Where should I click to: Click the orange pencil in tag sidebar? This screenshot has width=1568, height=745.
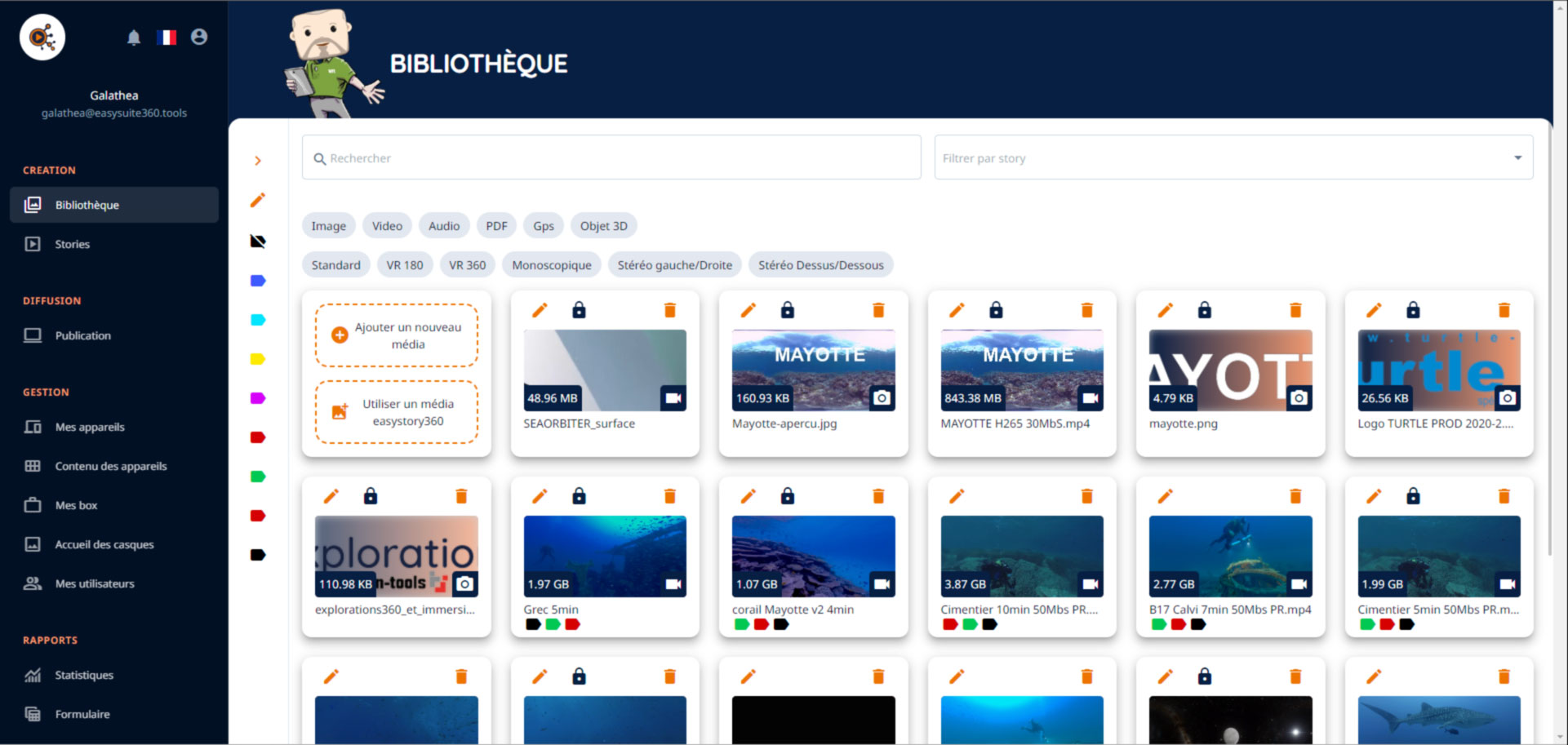[x=258, y=200]
